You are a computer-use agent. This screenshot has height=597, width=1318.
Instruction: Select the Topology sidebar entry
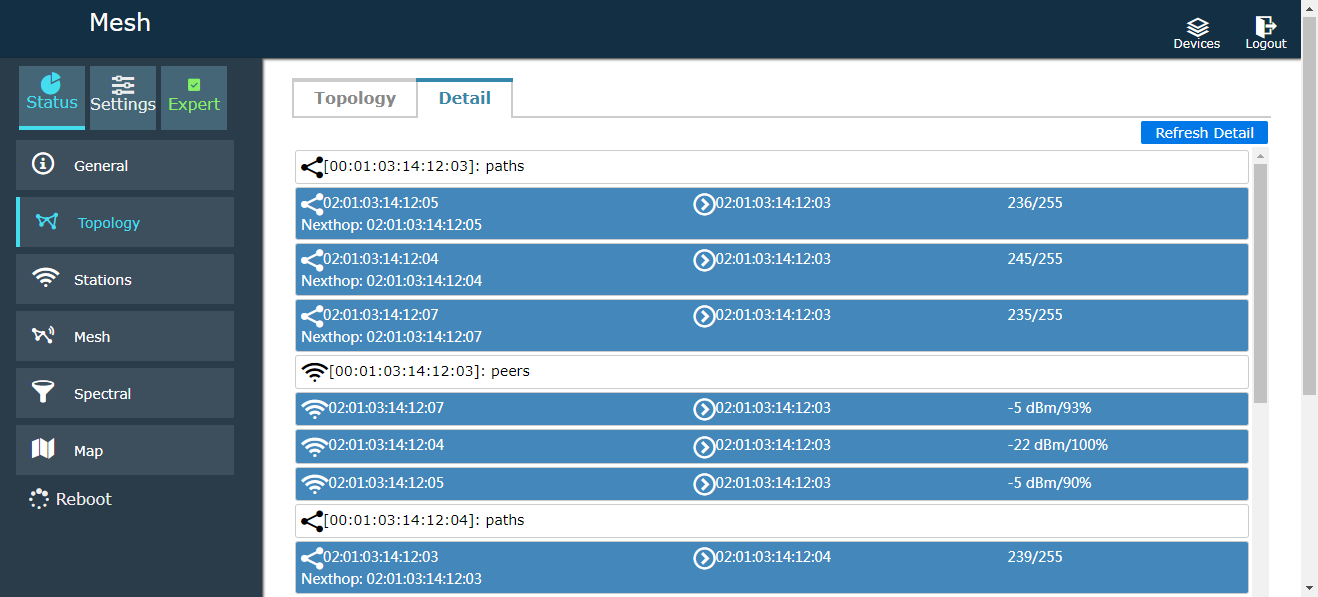(125, 222)
